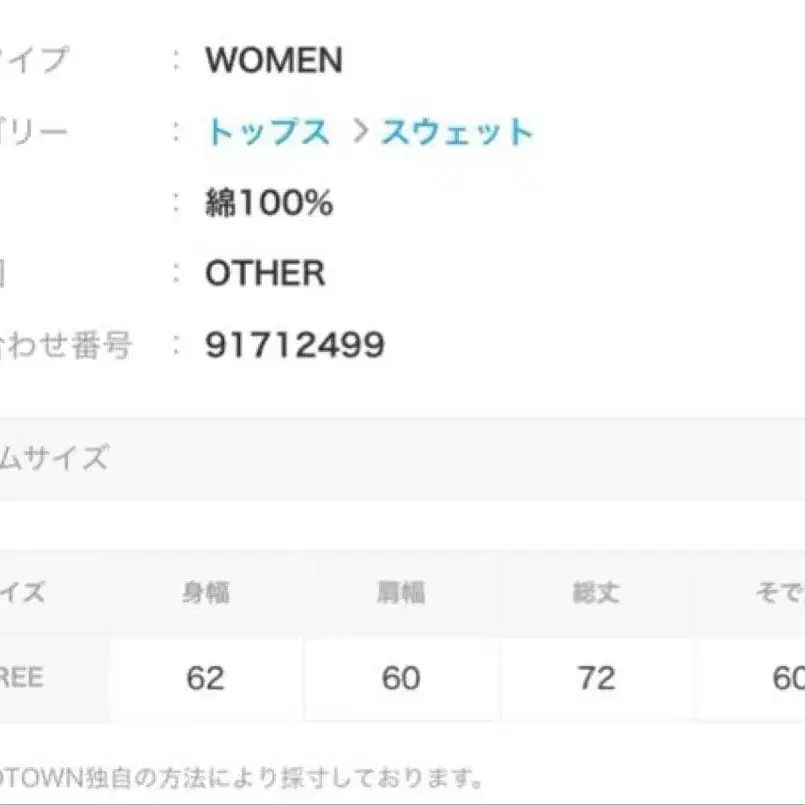Open the スウェット category link

click(456, 130)
